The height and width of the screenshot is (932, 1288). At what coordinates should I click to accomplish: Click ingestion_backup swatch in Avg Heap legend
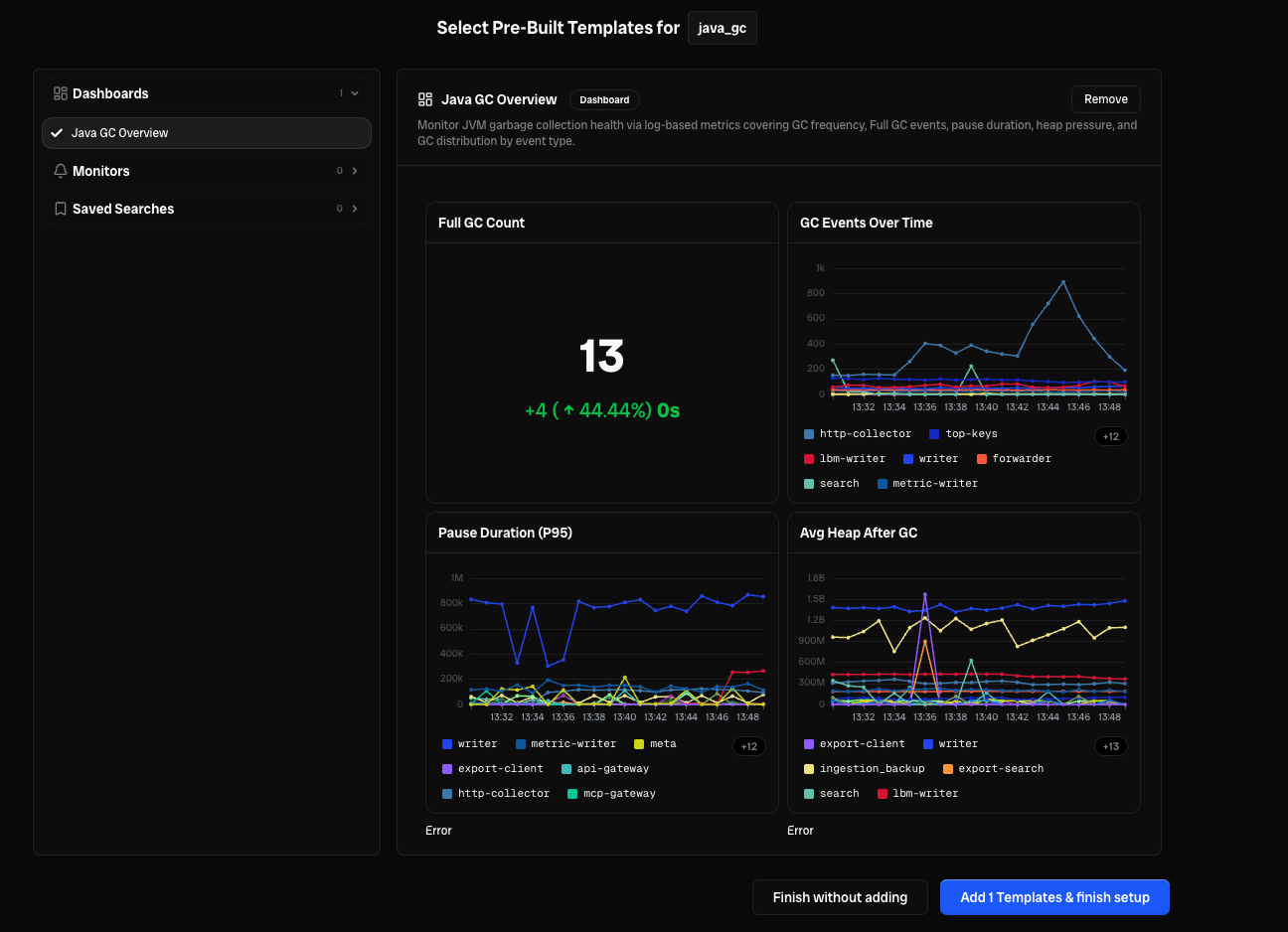(809, 769)
